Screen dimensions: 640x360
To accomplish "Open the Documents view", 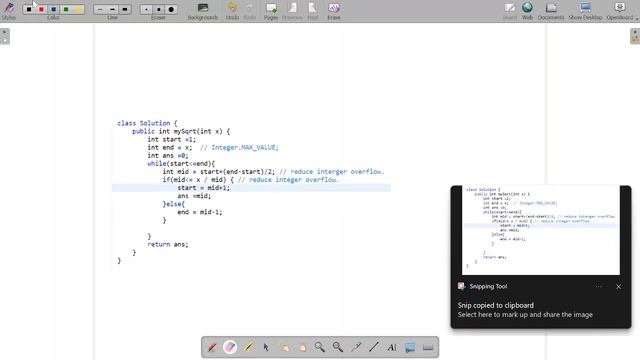I will point(551,11).
